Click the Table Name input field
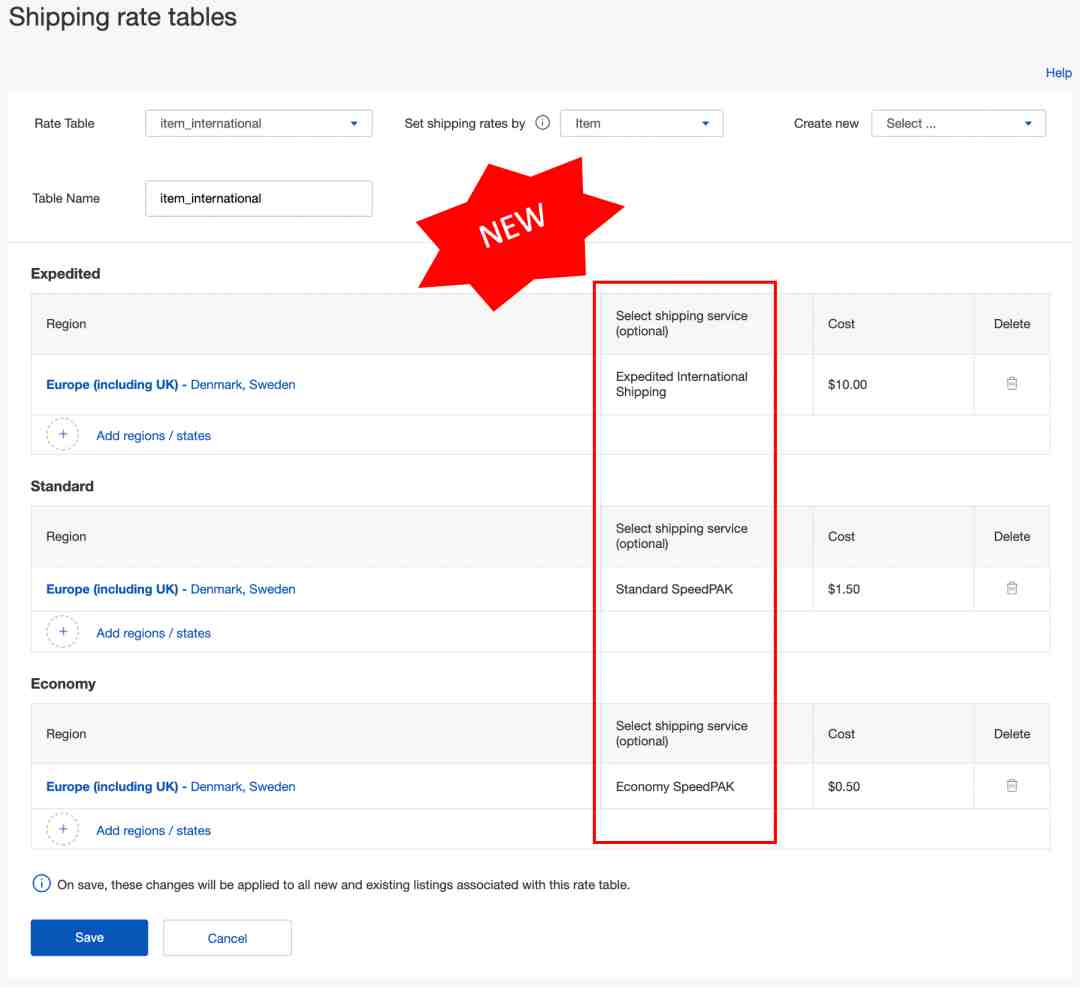The height and width of the screenshot is (988, 1080). click(x=258, y=199)
